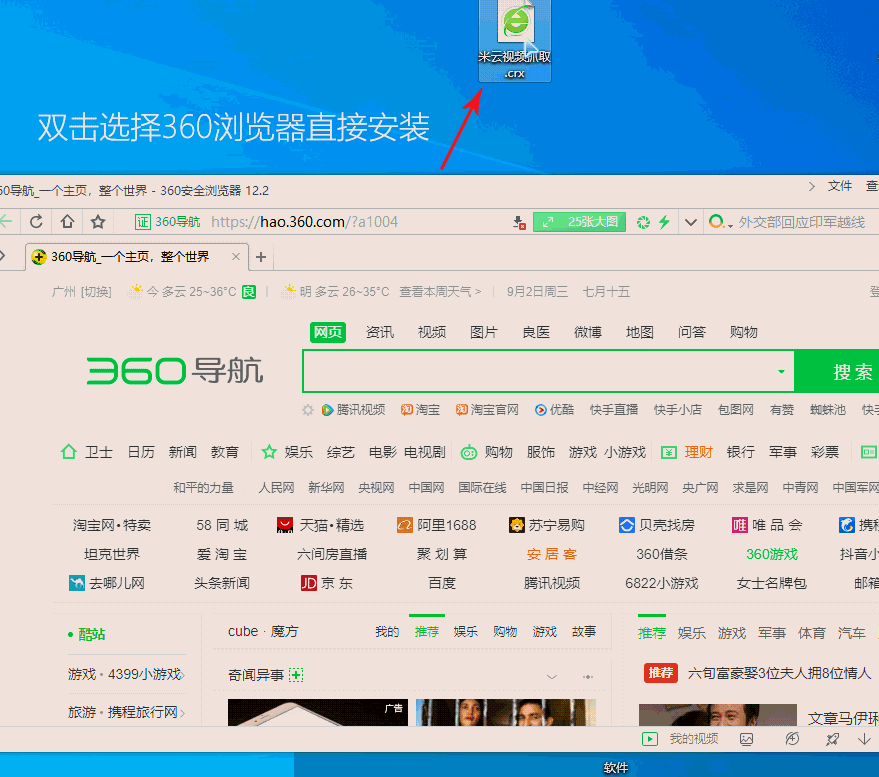This screenshot has height=777, width=879.
Task: Open the 阿里1688 site icon
Action: tap(404, 525)
